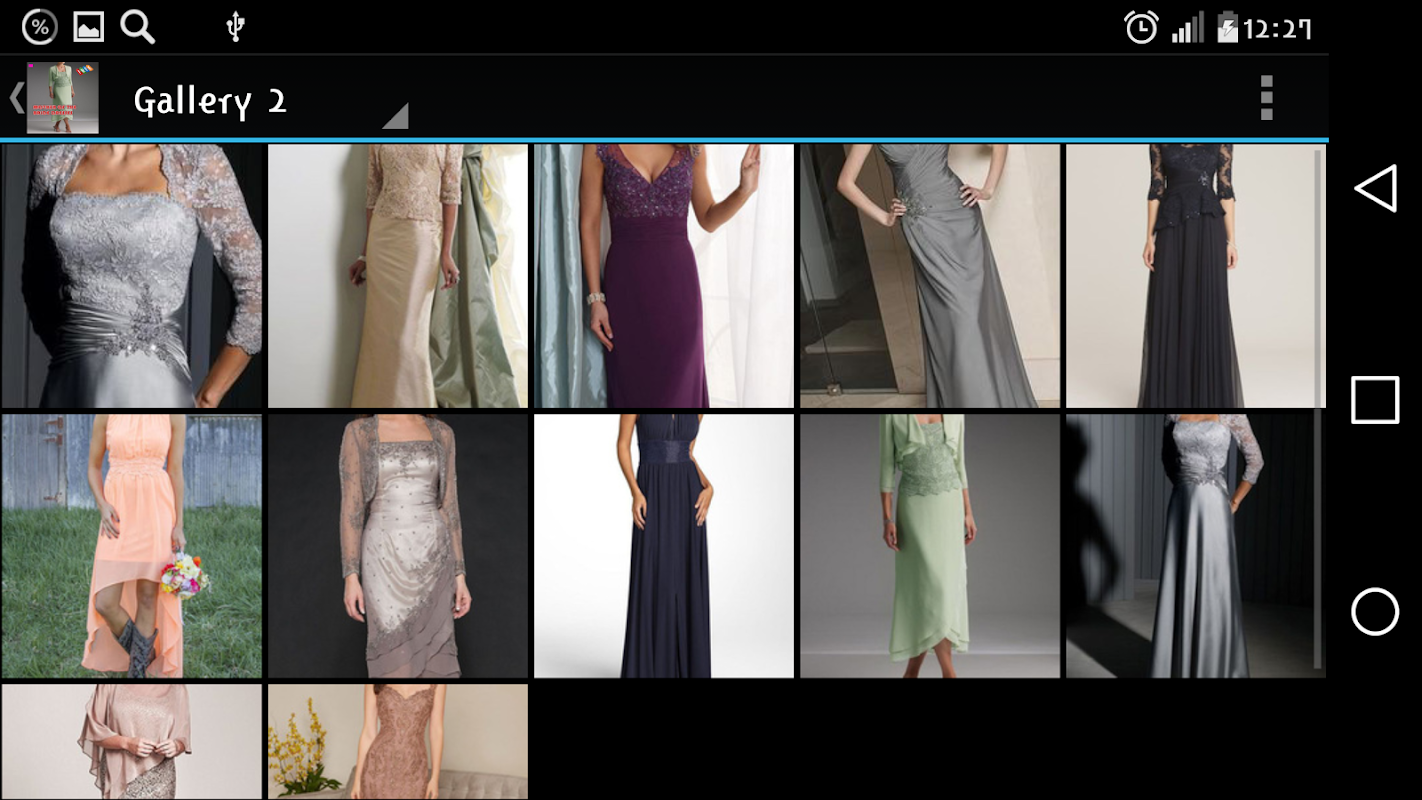Select the Gallery 2 title text
Image resolution: width=1422 pixels, height=800 pixels.
210,101
